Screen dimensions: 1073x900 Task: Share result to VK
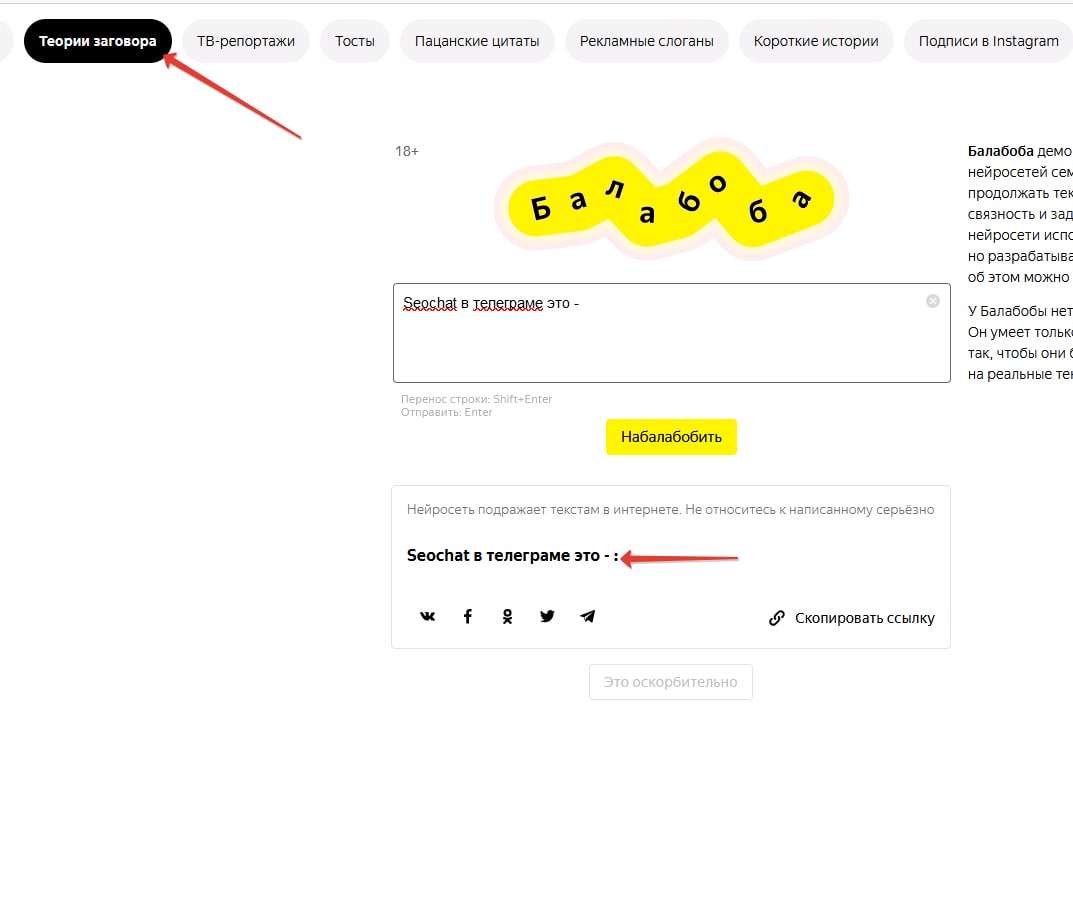[x=428, y=617]
